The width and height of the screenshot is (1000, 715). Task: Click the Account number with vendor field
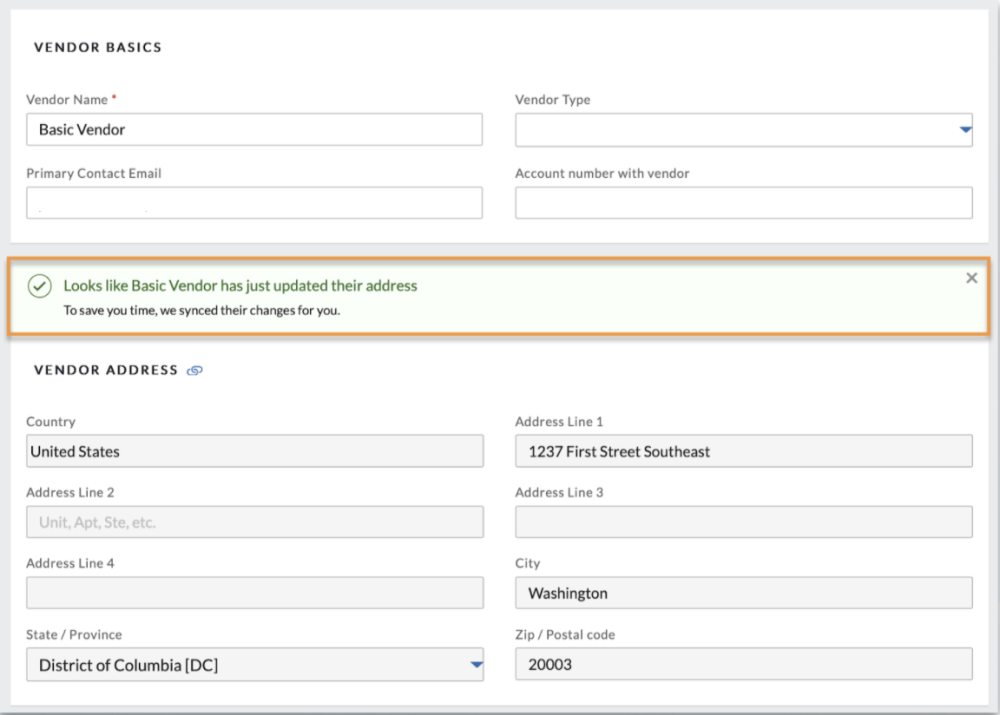(743, 203)
